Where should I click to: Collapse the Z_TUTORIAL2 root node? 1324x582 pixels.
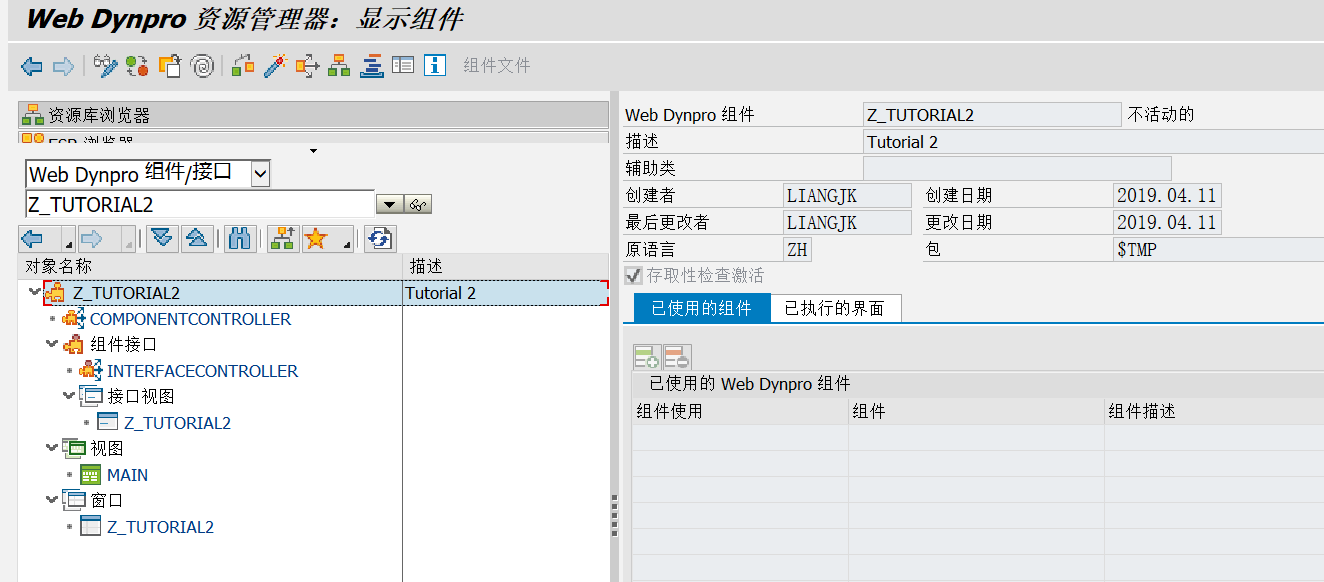(35, 293)
